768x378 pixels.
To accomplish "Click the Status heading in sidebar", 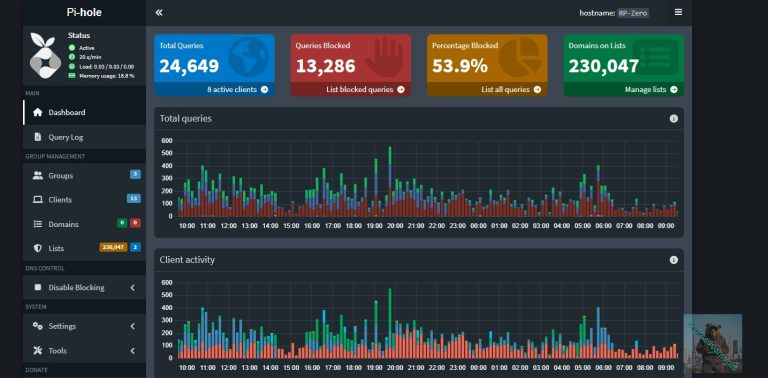I will click(x=79, y=36).
